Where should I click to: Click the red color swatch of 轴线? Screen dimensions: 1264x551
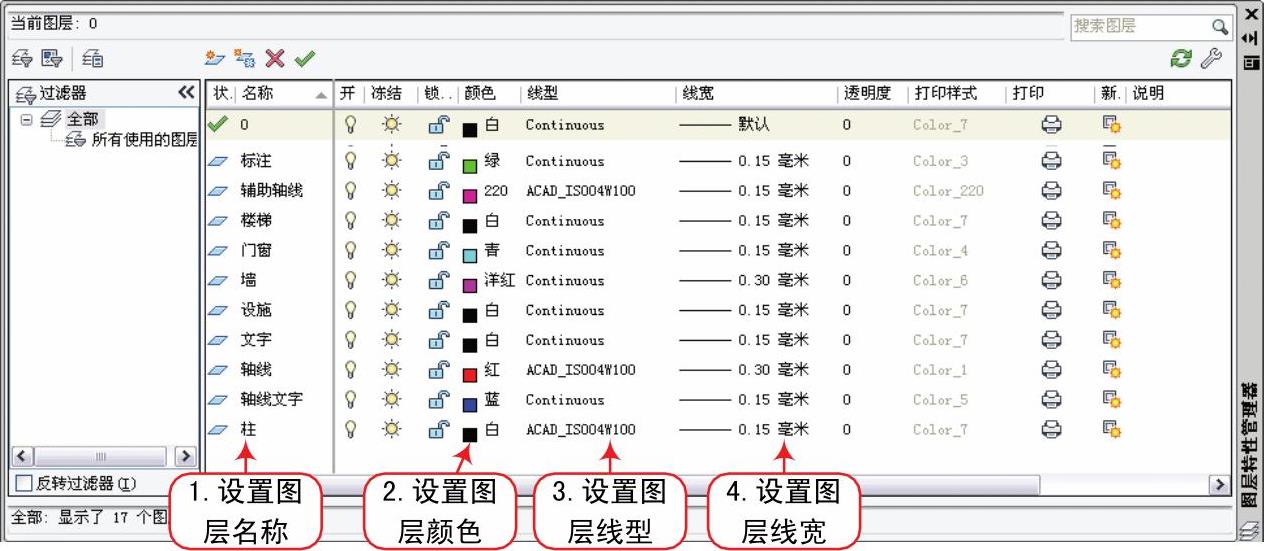pyautogui.click(x=470, y=375)
